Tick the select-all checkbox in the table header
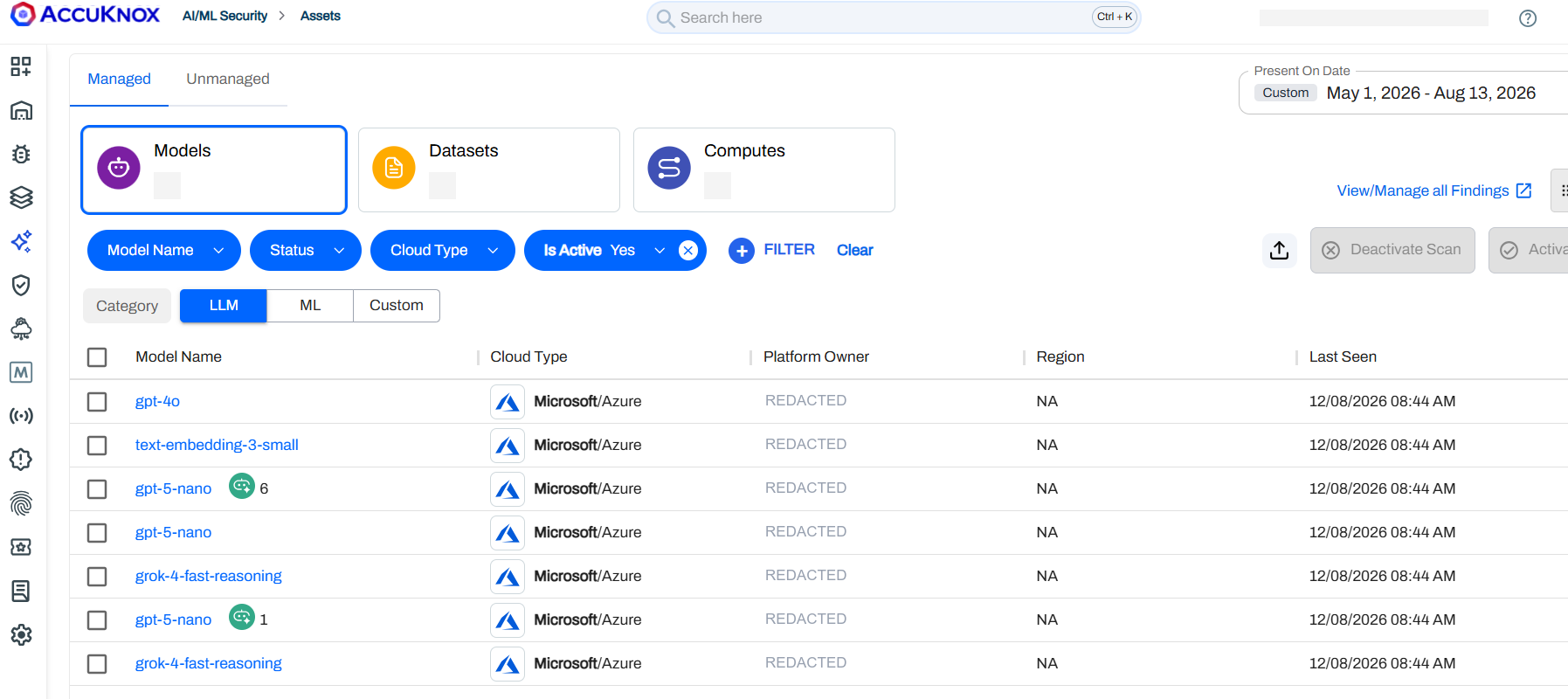Viewport: 1568px width, 699px height. tap(97, 357)
